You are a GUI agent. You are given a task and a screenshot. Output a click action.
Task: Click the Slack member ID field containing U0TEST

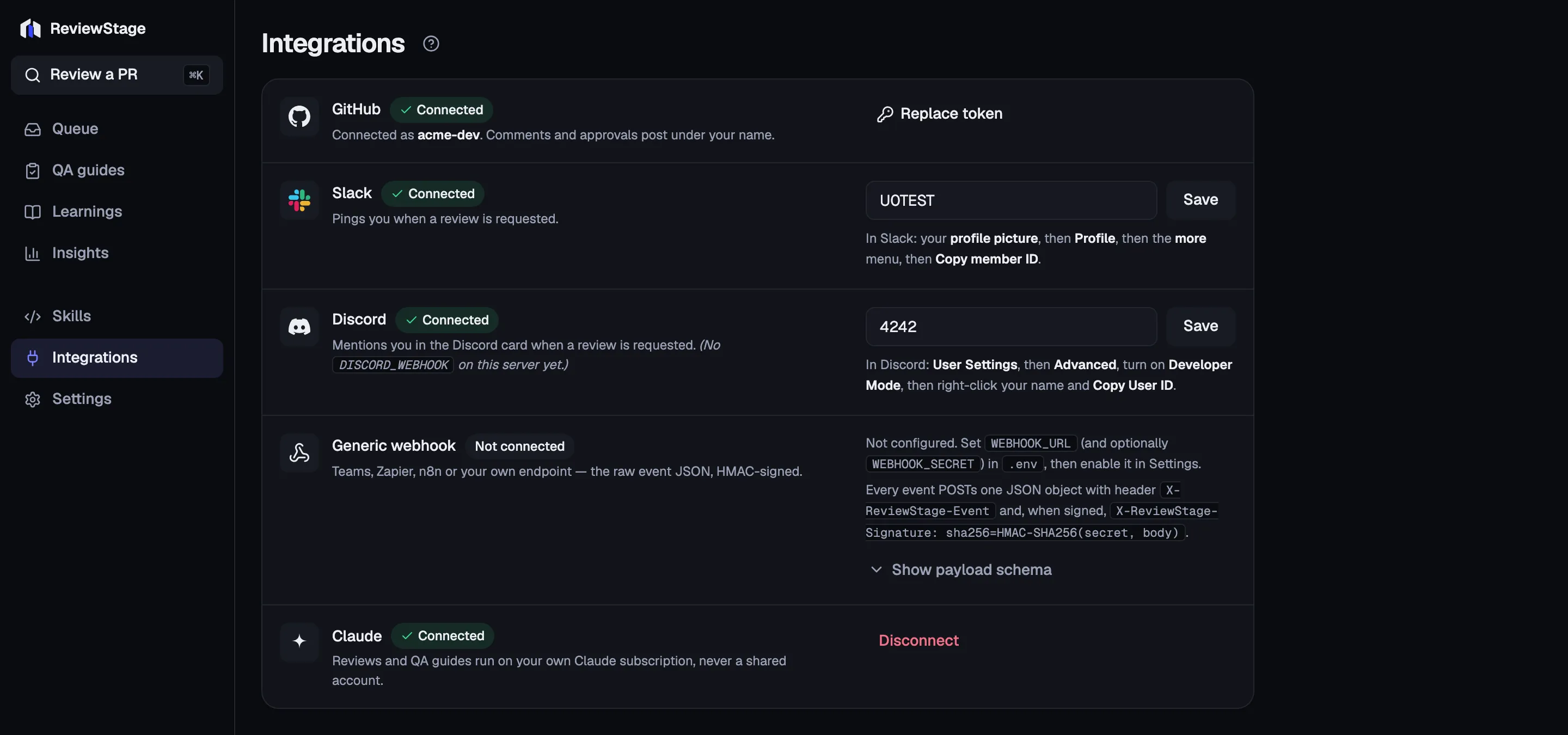[x=1011, y=200]
